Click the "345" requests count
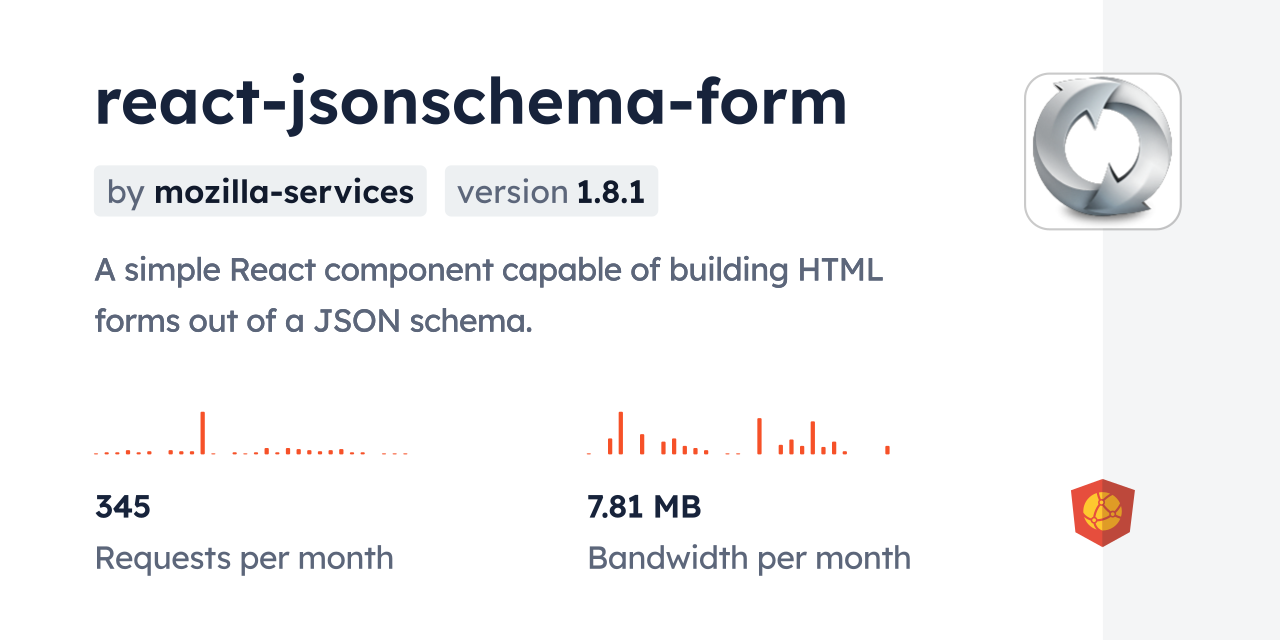Viewport: 1280px width, 640px height. 123,507
